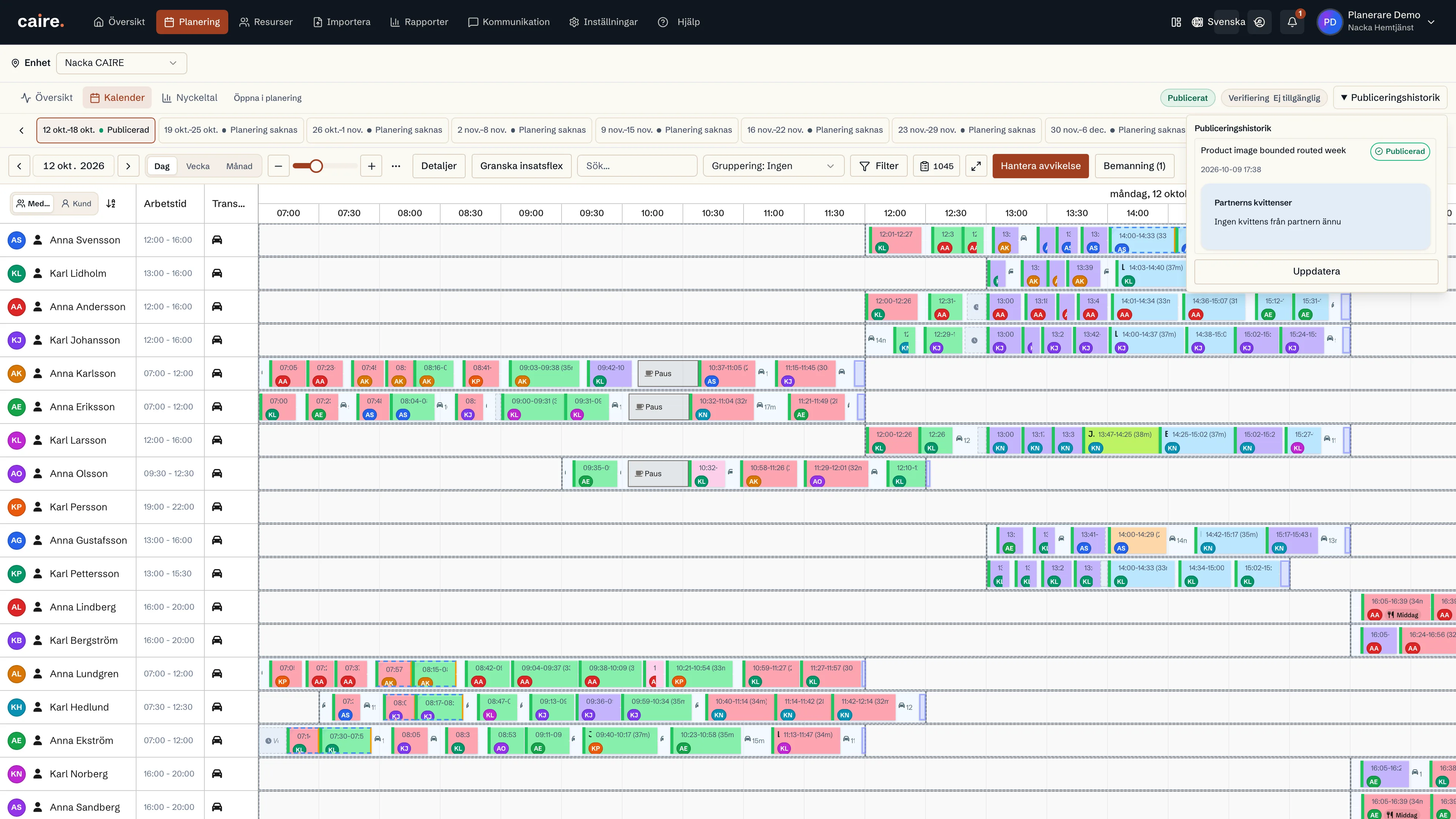Switch to Dag view

pyautogui.click(x=162, y=166)
